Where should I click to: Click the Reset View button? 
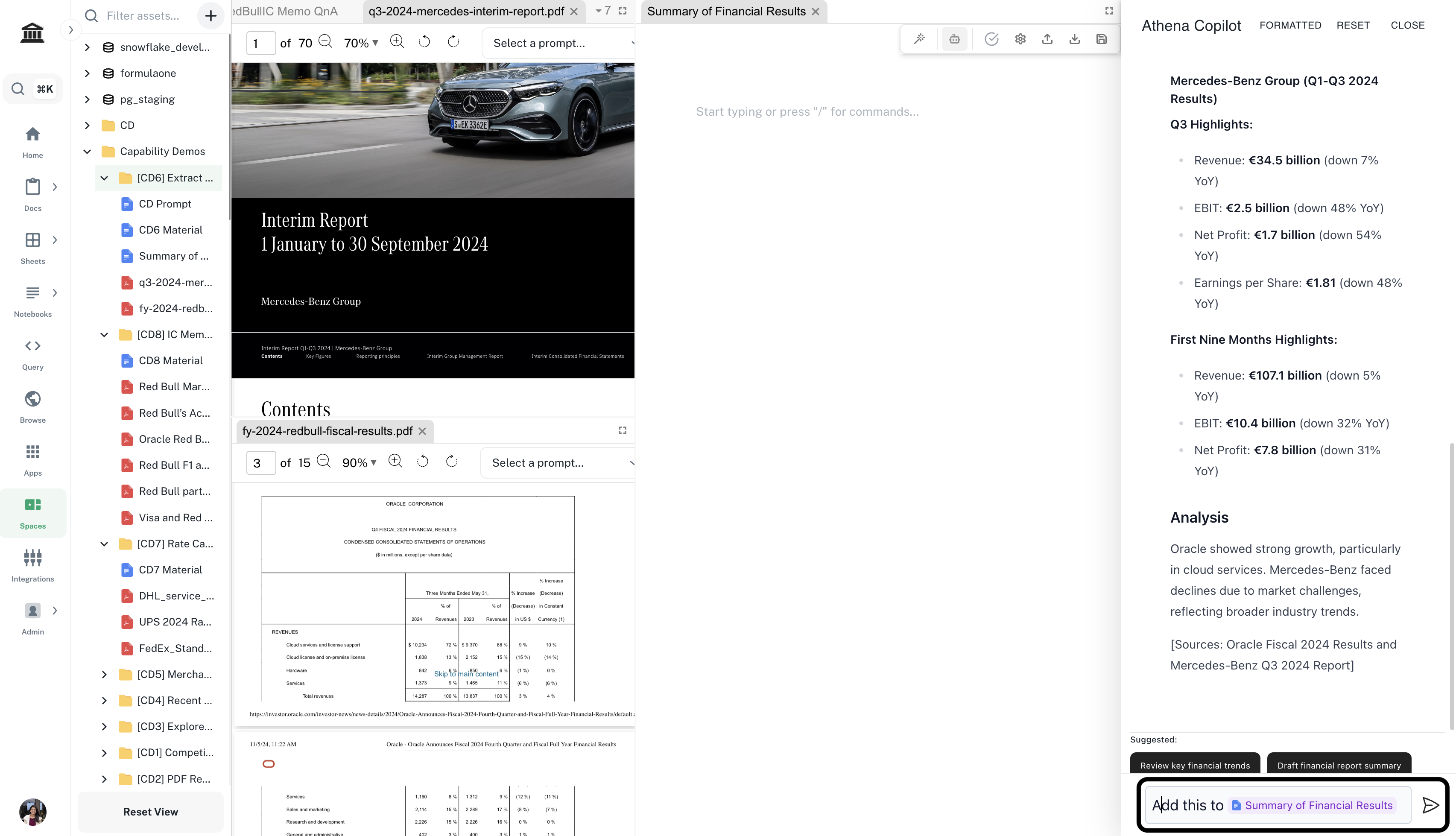pyautogui.click(x=150, y=812)
